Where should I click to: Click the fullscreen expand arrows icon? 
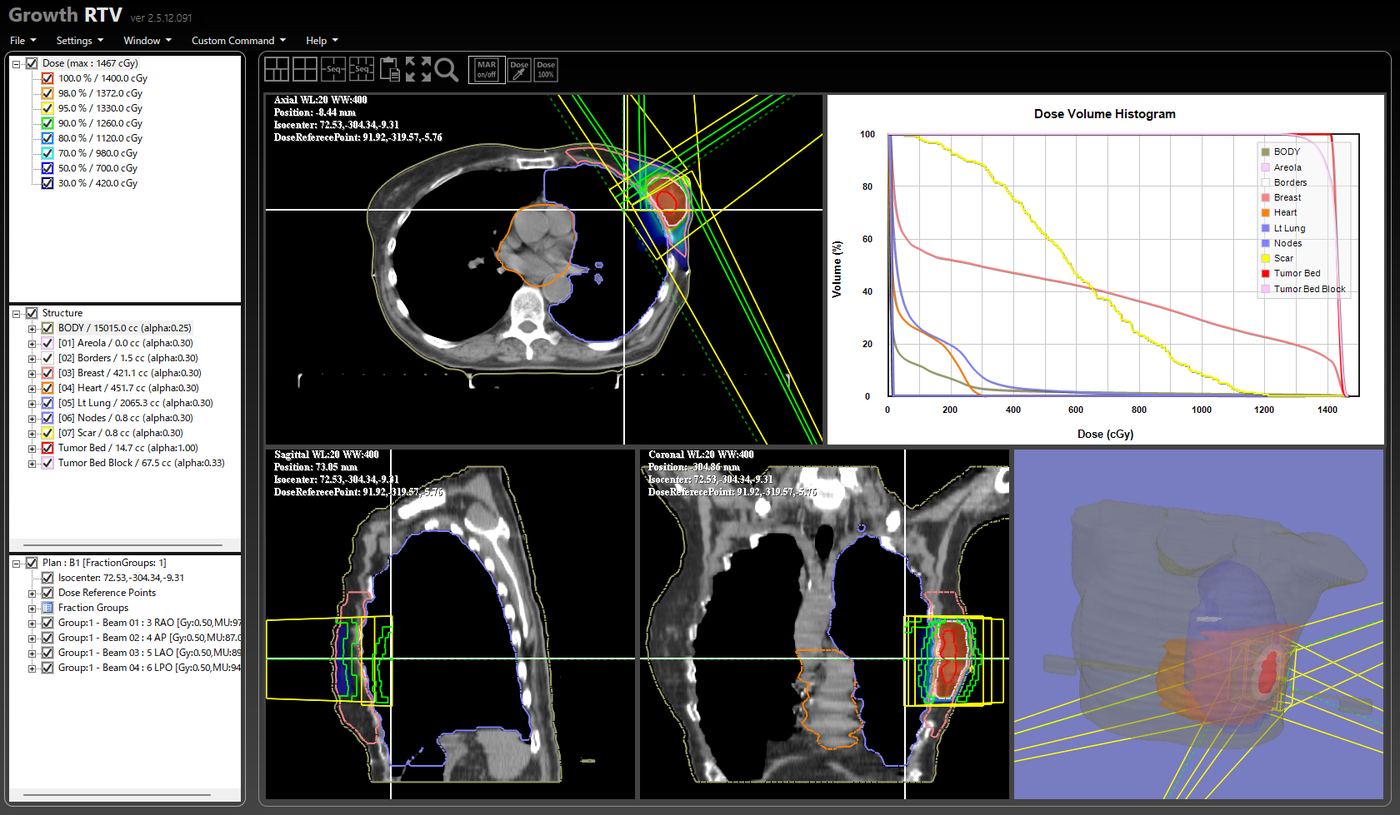(419, 69)
